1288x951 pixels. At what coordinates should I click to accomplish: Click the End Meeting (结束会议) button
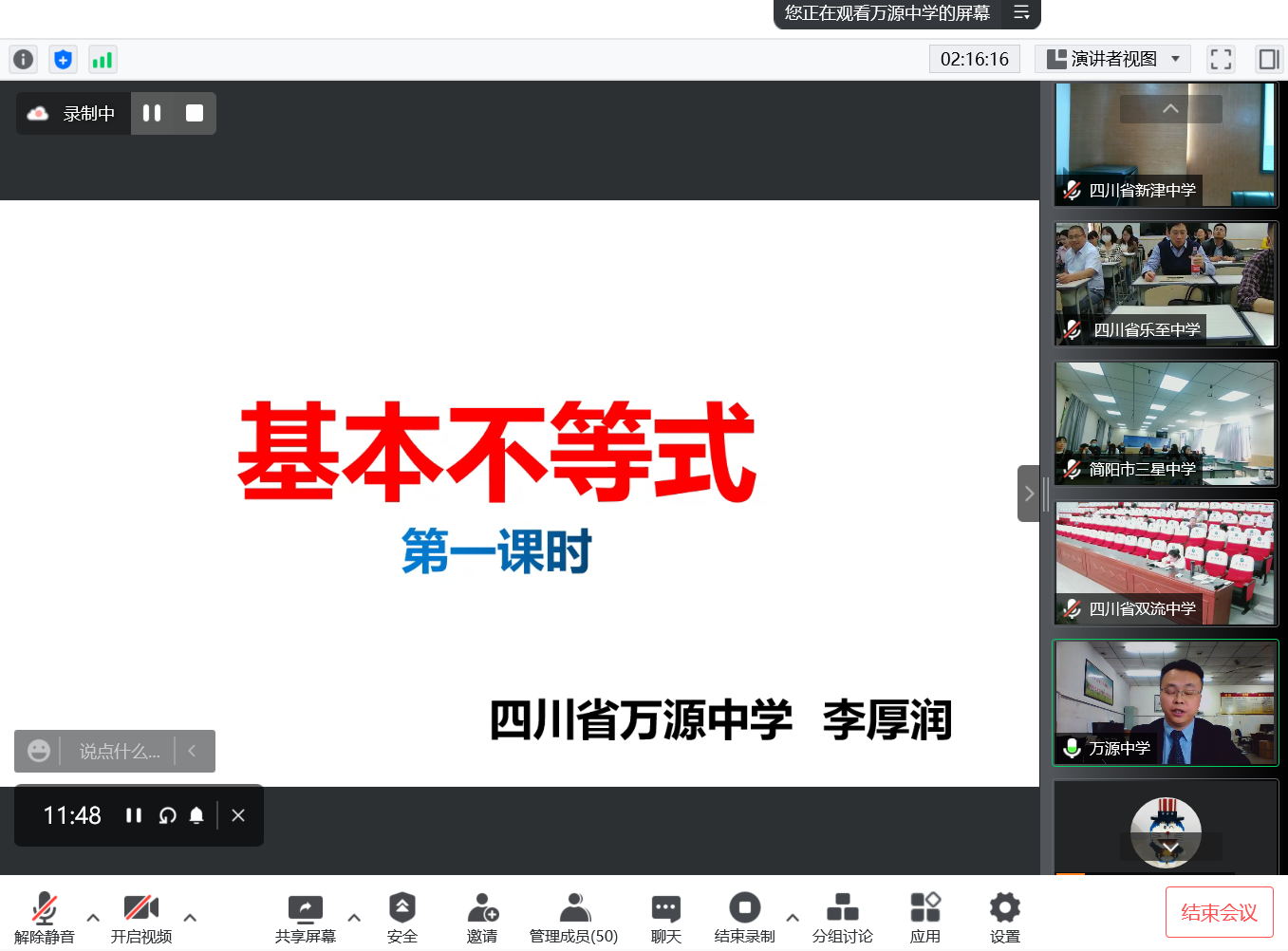1219,912
